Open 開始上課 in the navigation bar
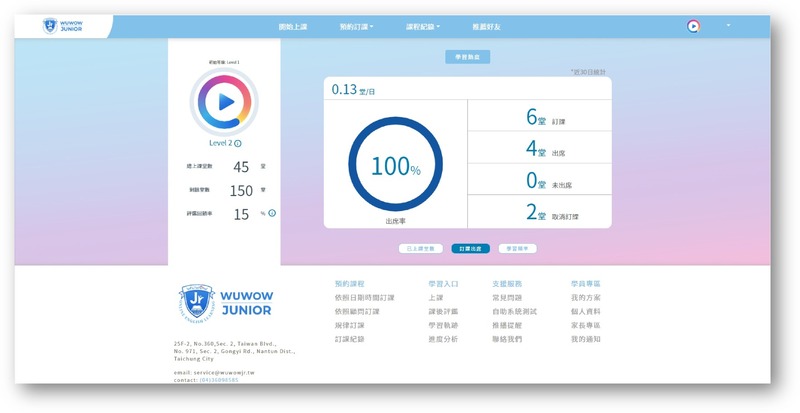This screenshot has width=800, height=413. coord(292,26)
